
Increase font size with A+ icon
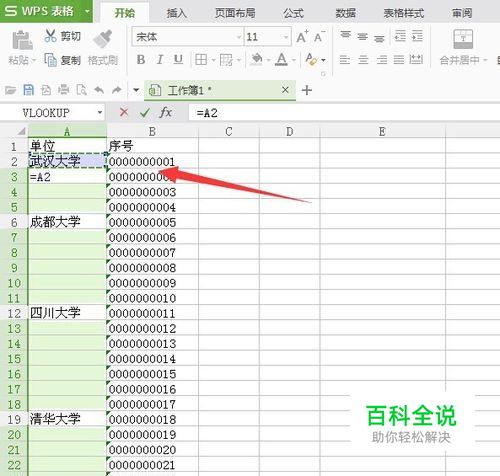tap(302, 37)
